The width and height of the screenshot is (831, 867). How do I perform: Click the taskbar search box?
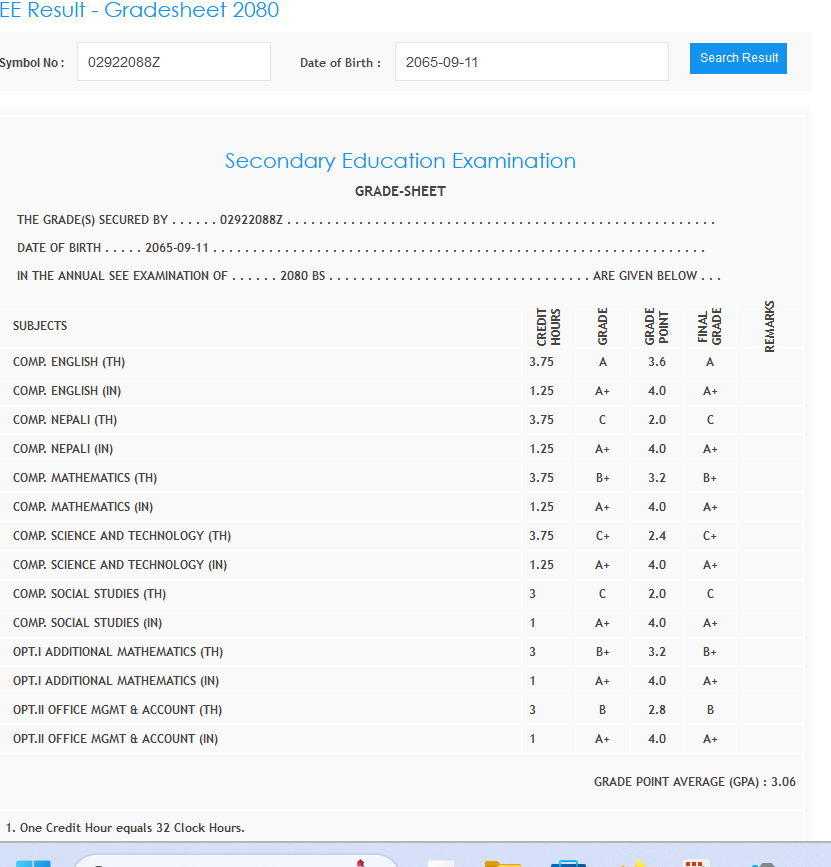230,860
